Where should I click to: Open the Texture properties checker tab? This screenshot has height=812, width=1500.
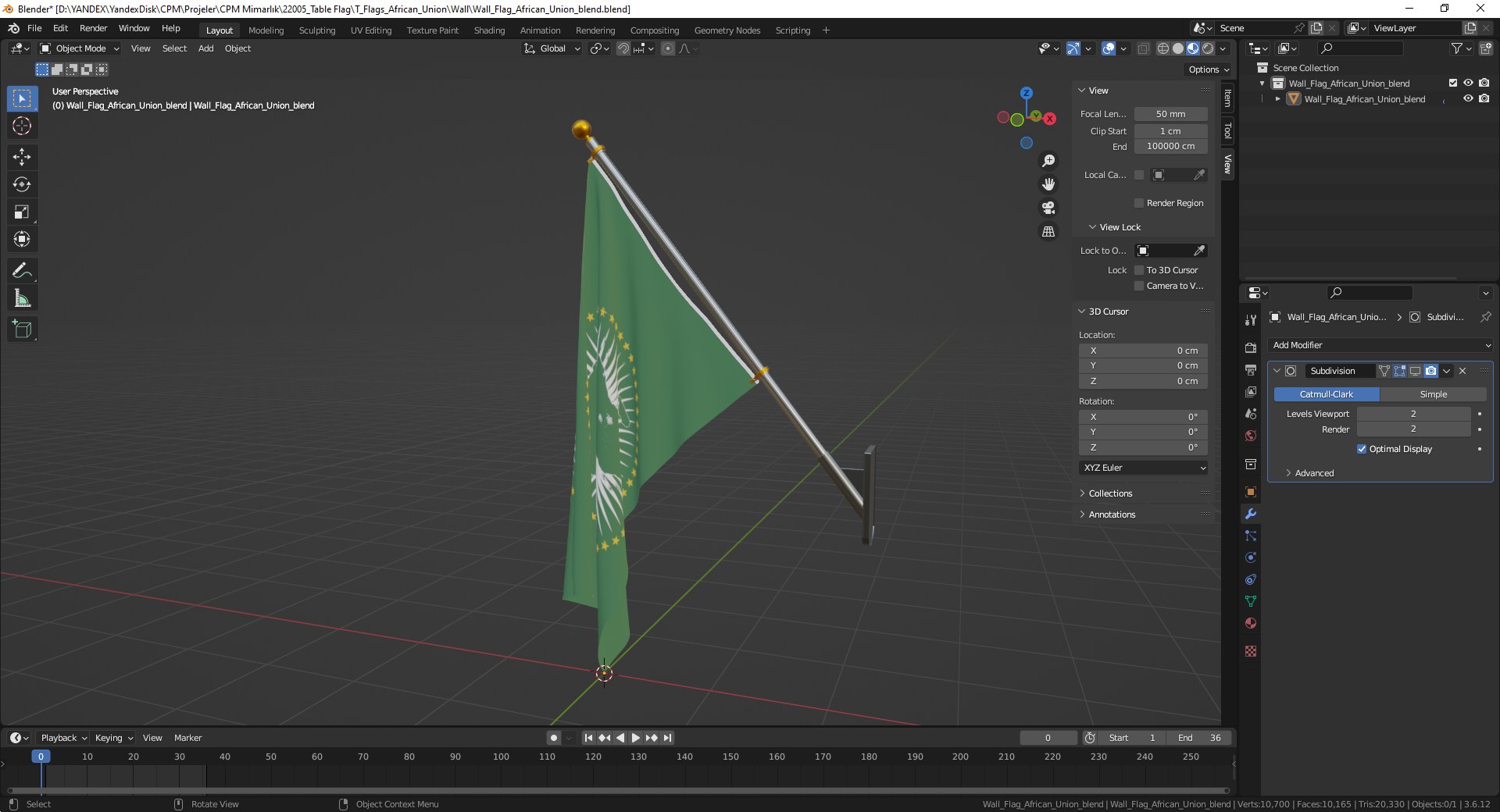coord(1251,651)
